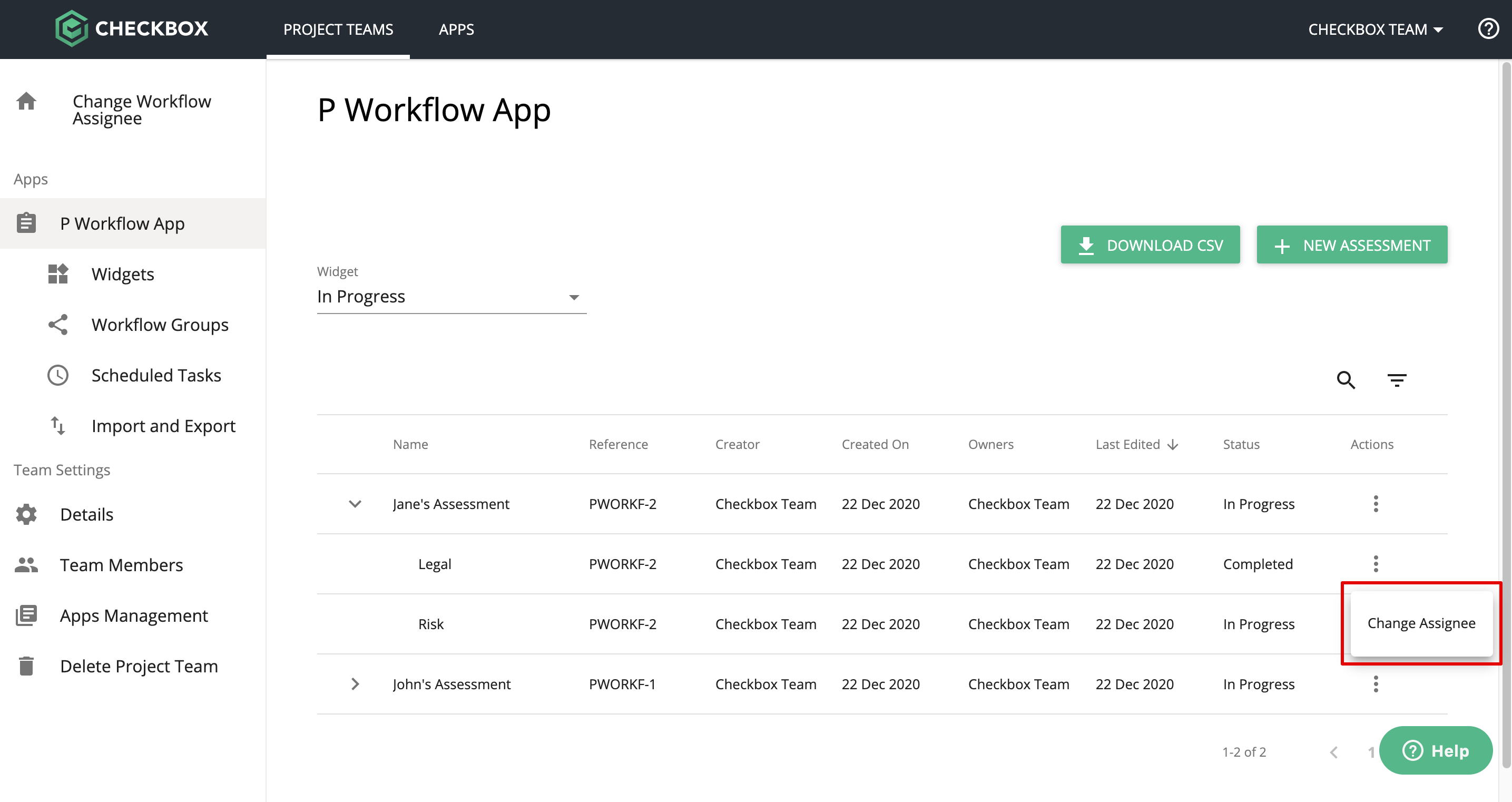Open the help question mark icon in header

[x=1488, y=29]
